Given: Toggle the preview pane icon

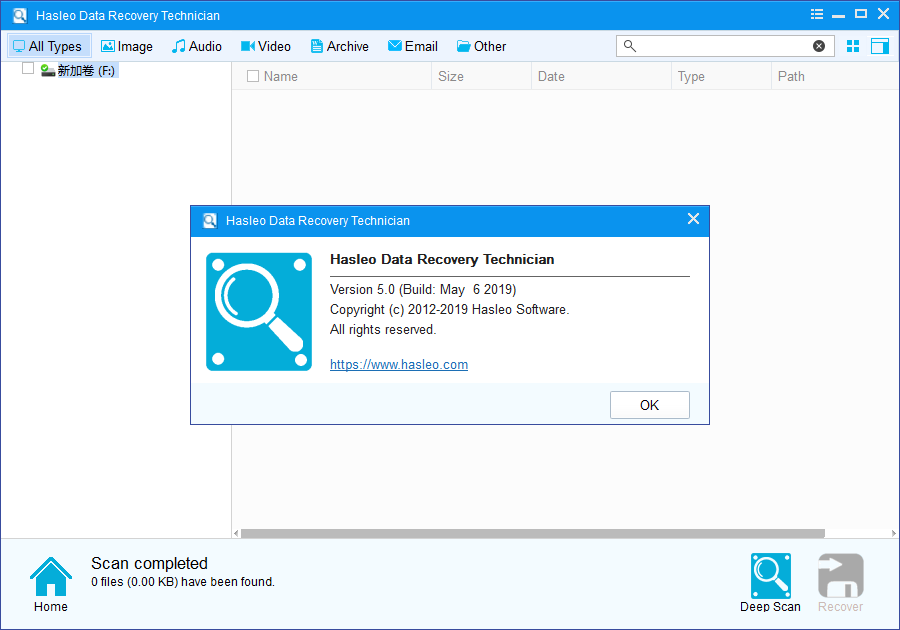Looking at the screenshot, I should click(x=879, y=46).
